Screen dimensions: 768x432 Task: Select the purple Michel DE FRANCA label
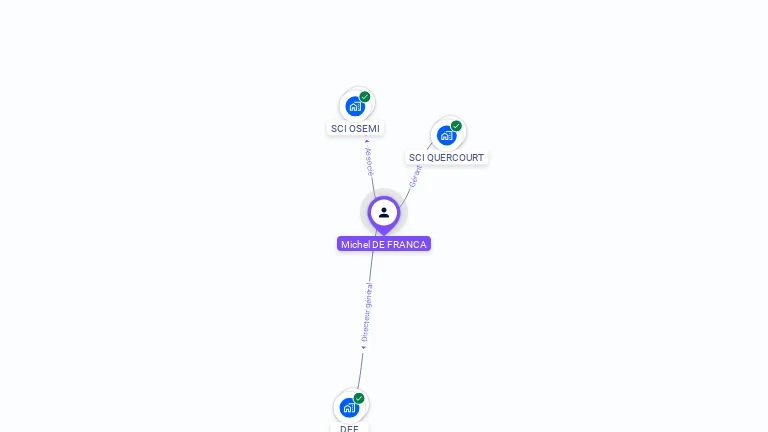[384, 244]
